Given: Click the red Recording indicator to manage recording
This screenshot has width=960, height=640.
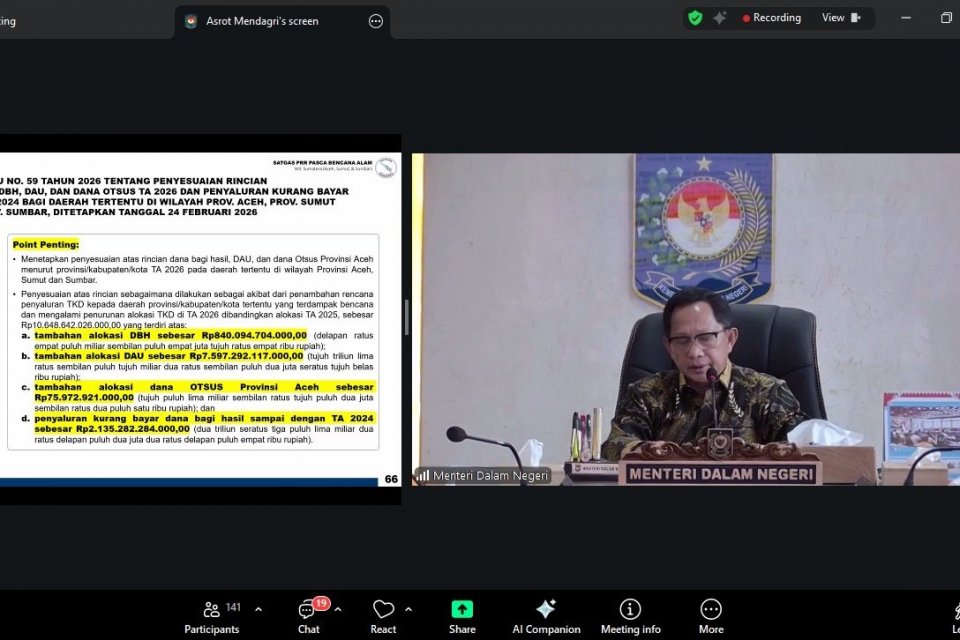Looking at the screenshot, I should [772, 17].
